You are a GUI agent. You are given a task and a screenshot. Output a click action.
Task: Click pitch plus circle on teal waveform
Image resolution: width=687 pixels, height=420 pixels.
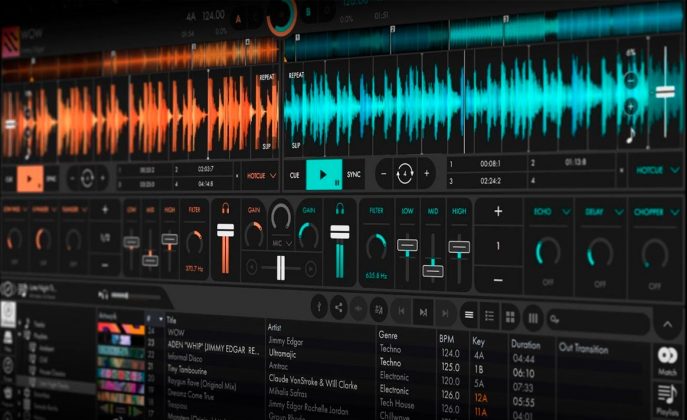pyautogui.click(x=630, y=106)
